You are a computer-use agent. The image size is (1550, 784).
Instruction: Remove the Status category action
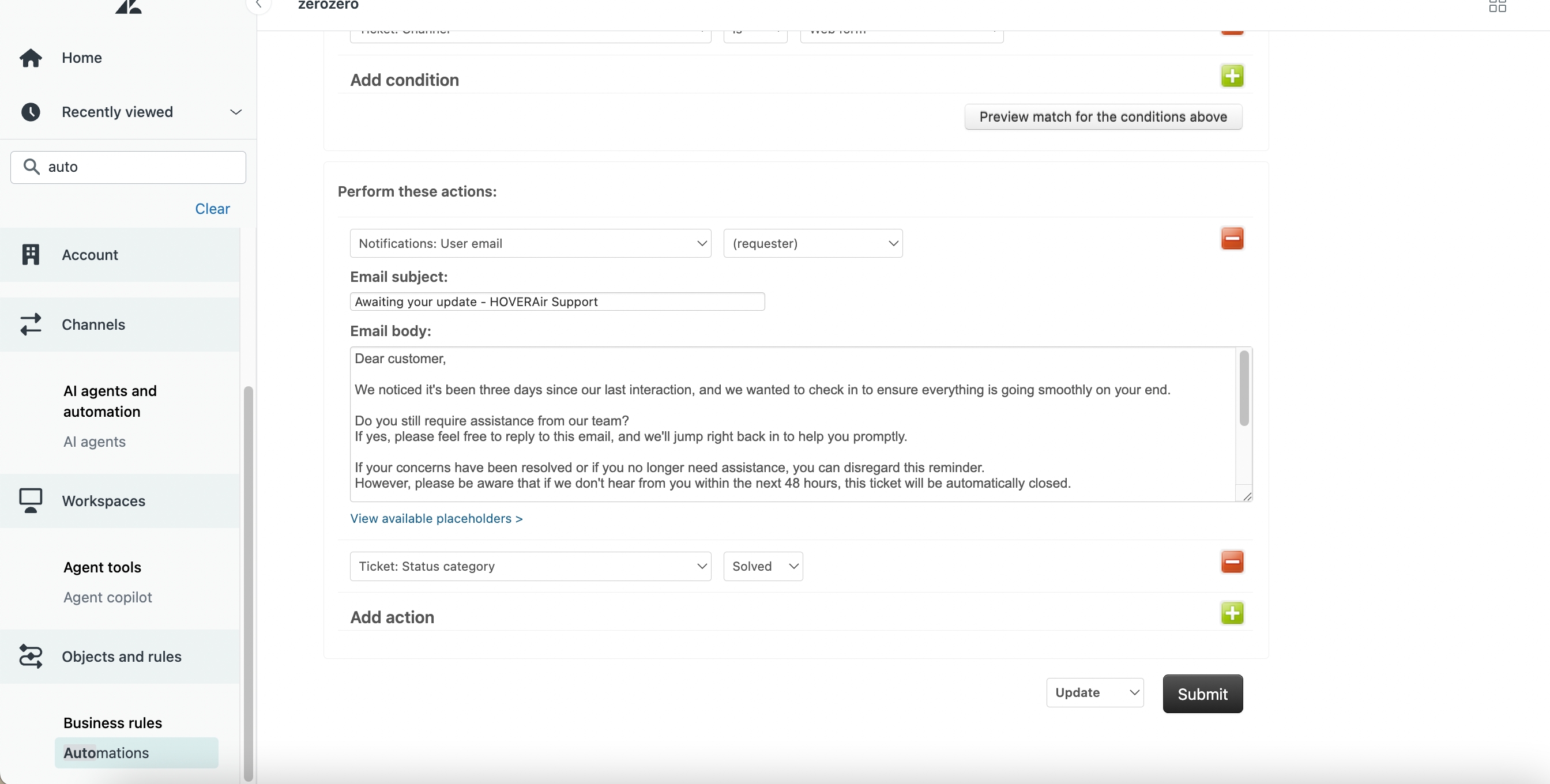click(1232, 562)
